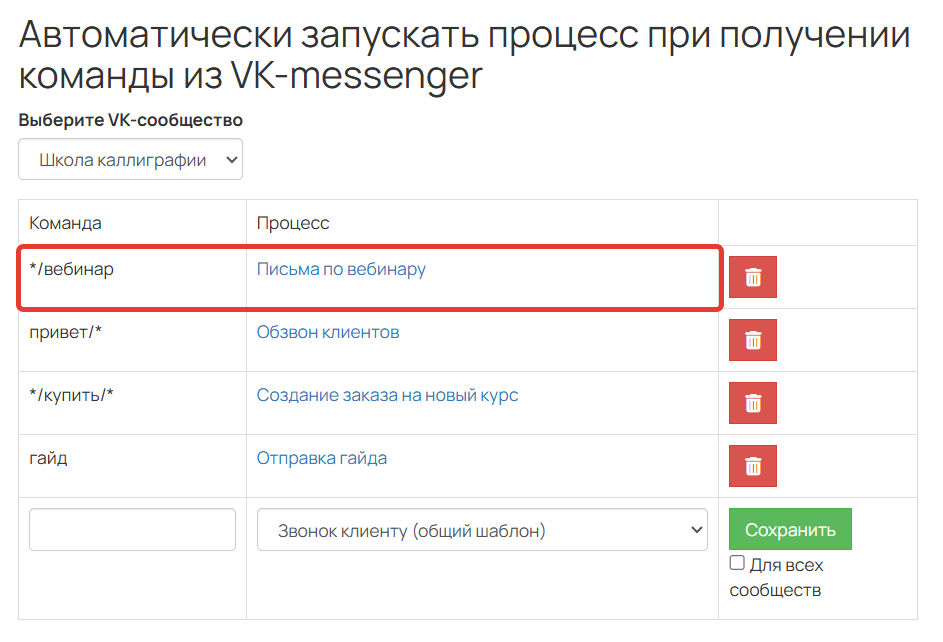The width and height of the screenshot is (943, 642).
Task: Click the trash icon beside "Отправка гайда"
Action: [x=753, y=466]
